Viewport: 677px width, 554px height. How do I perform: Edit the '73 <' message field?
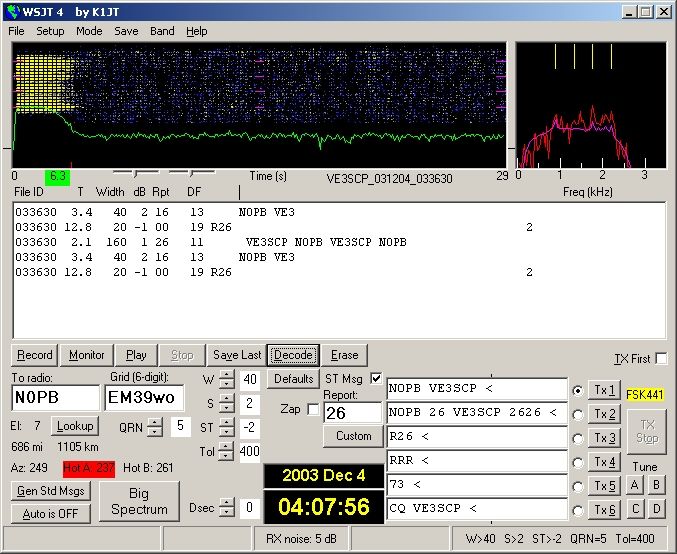477,484
